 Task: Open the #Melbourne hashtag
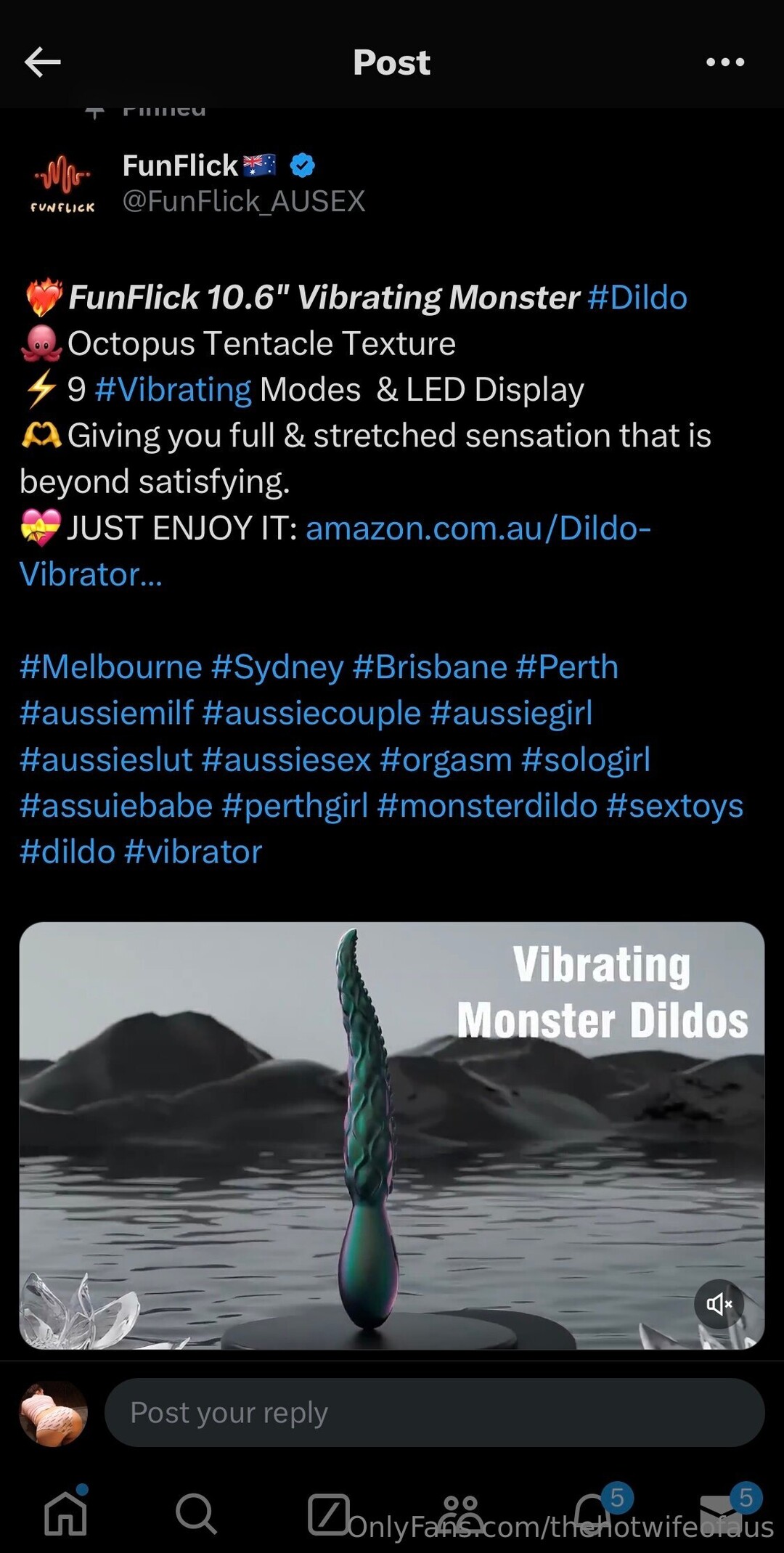[x=110, y=667]
